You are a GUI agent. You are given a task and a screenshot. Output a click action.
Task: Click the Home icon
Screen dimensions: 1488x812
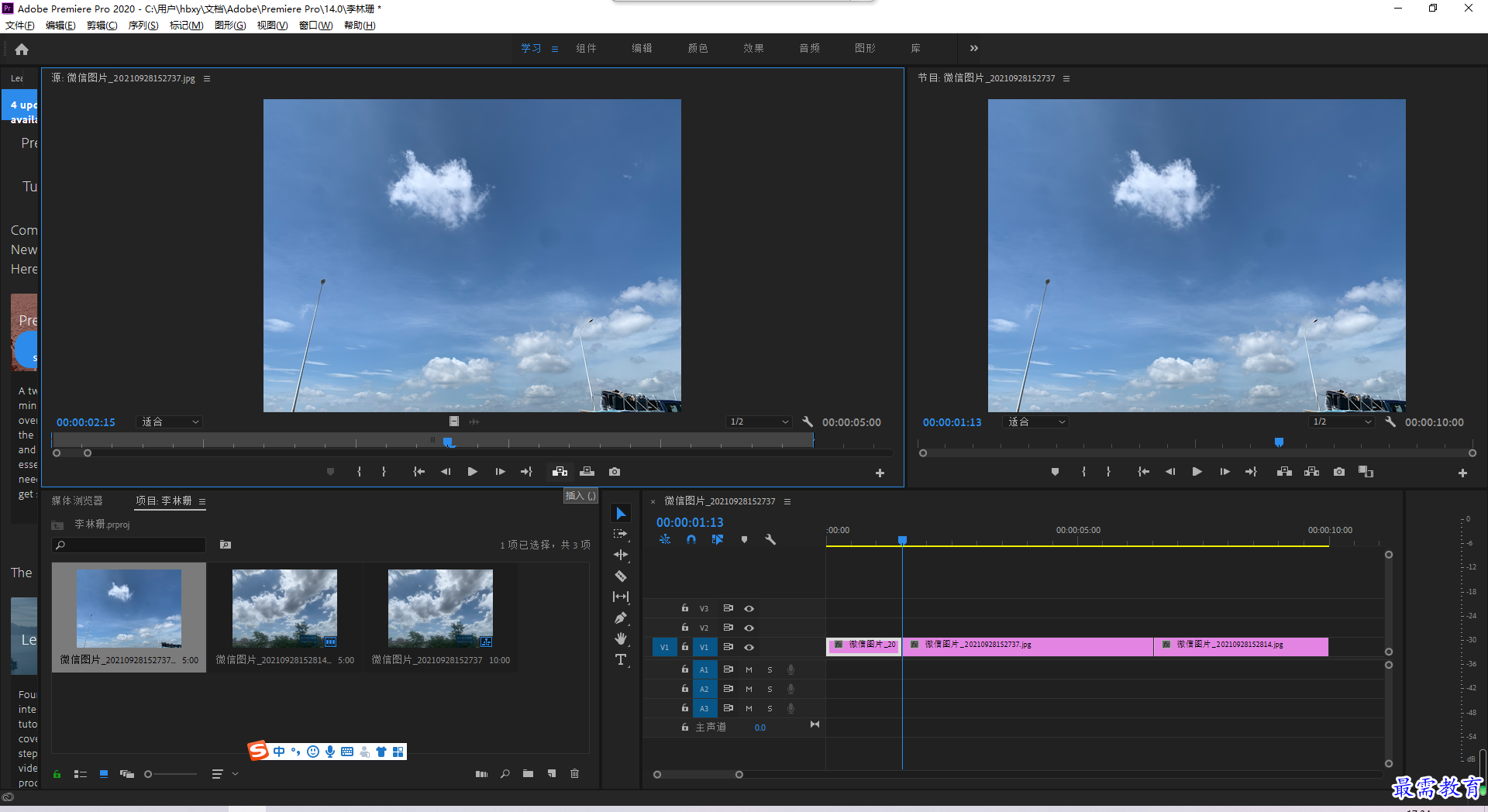pyautogui.click(x=22, y=49)
